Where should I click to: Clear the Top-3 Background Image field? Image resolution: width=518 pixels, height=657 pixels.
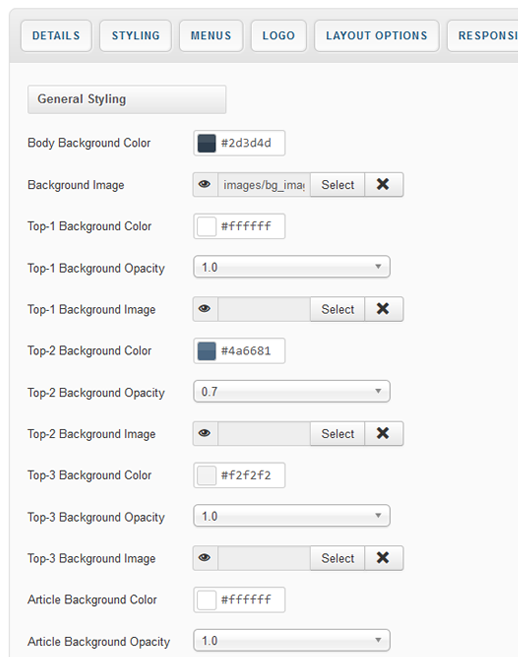tap(383, 558)
